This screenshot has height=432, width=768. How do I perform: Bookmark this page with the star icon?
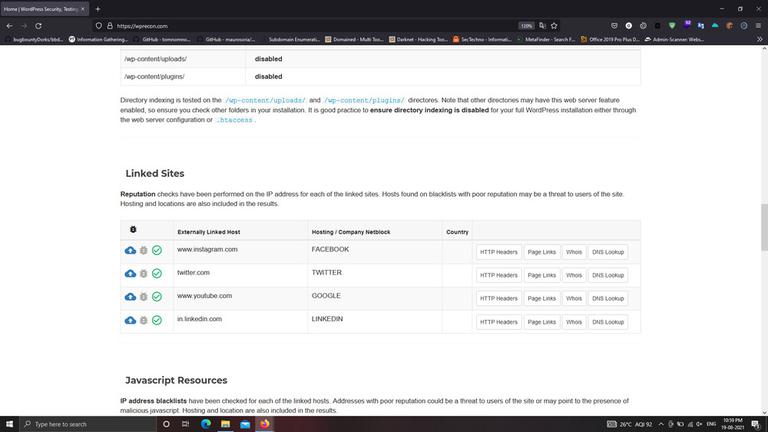tap(554, 26)
